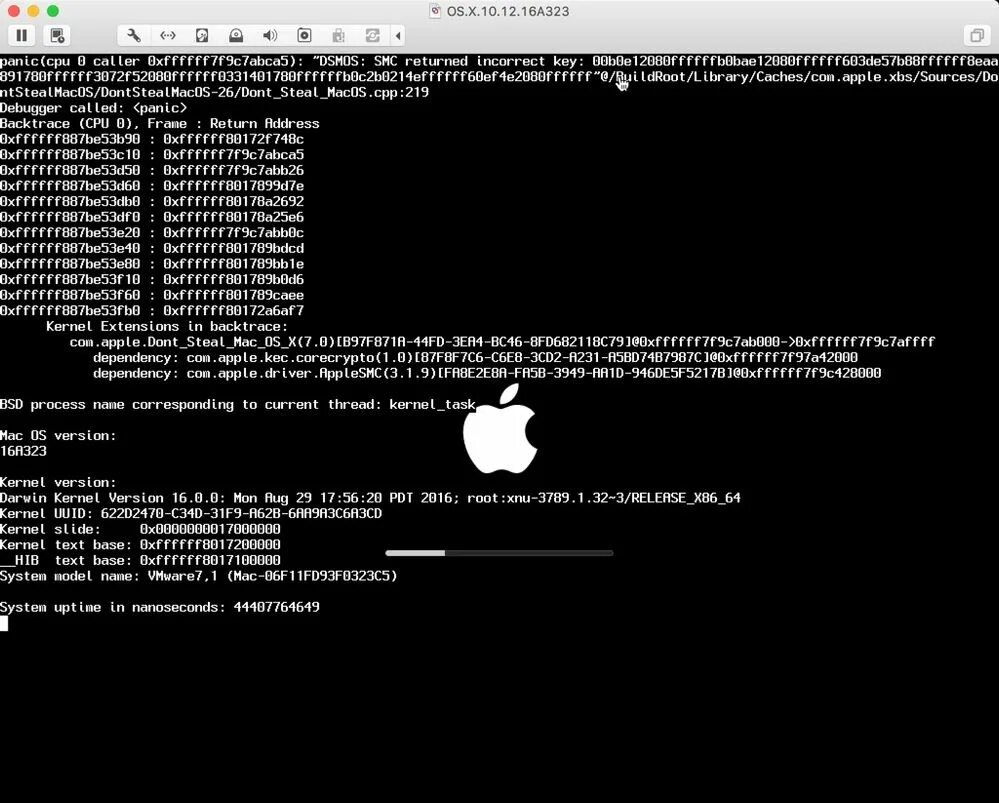Open the snapshots button

point(57,36)
